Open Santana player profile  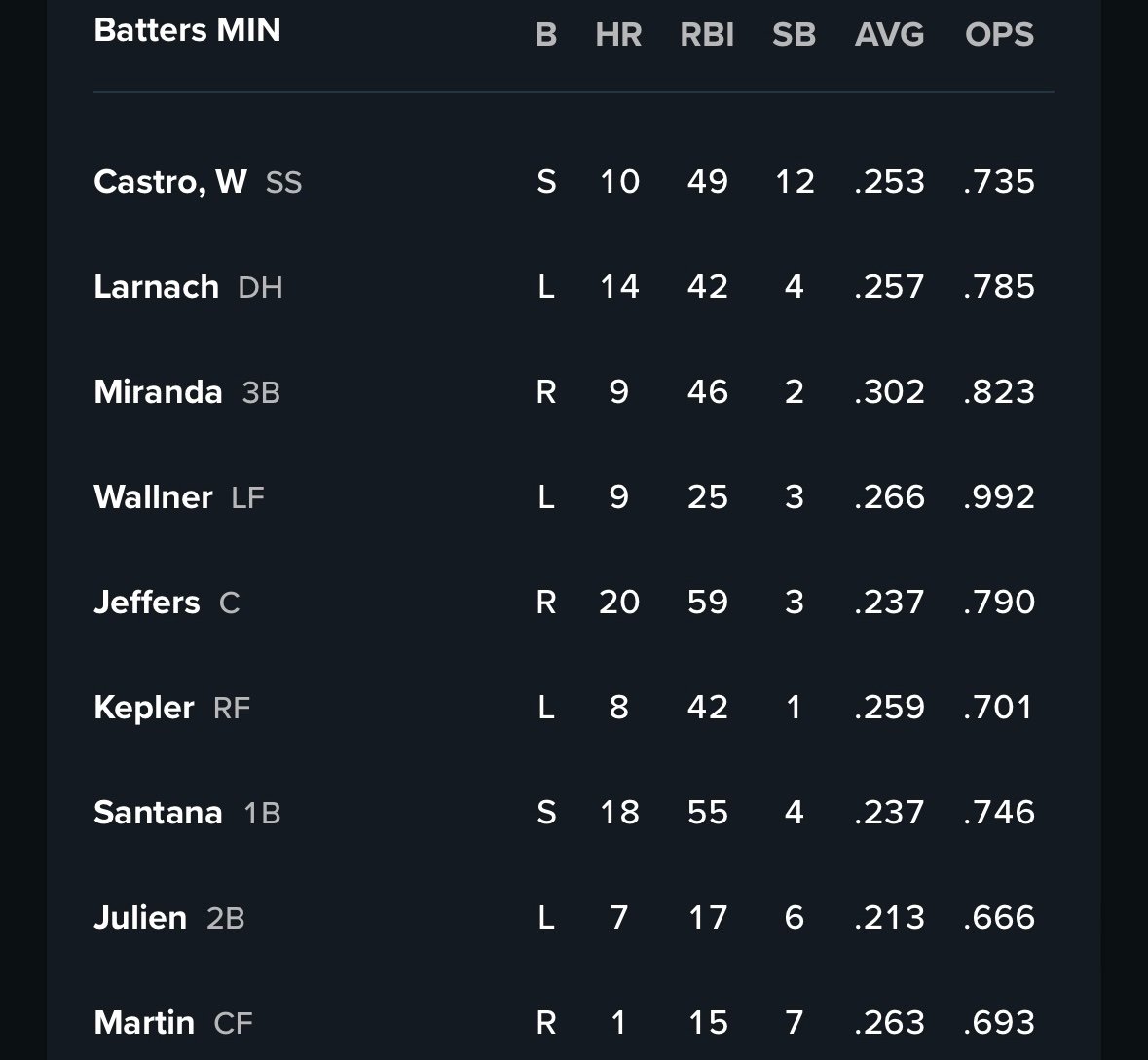pyautogui.click(x=158, y=813)
